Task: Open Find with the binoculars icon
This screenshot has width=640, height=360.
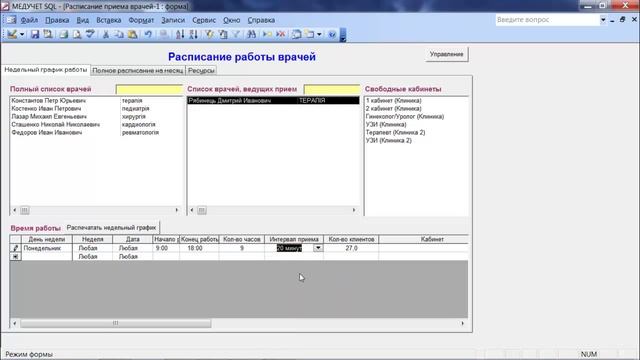Action: (x=251, y=34)
